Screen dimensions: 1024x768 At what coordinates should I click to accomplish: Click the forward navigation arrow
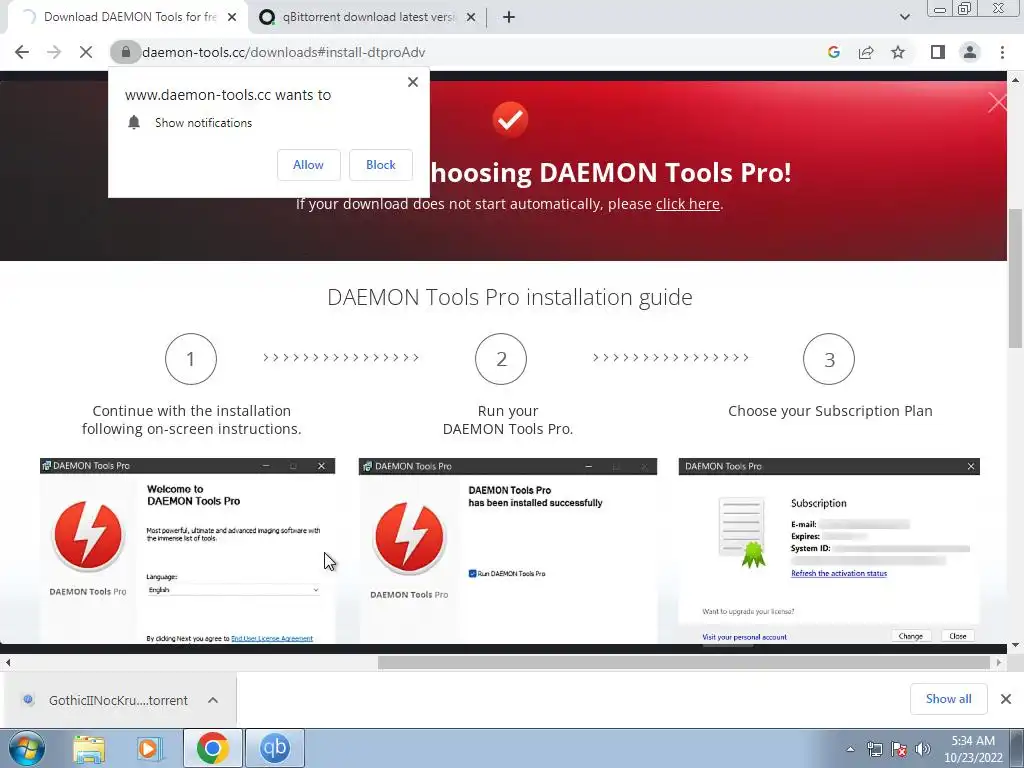pyautogui.click(x=54, y=52)
